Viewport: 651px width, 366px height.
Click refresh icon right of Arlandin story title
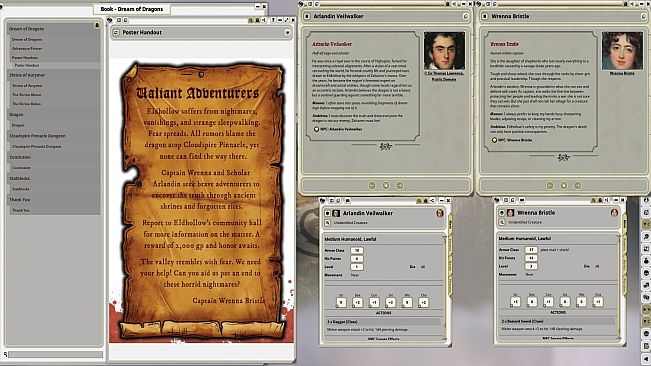tap(465, 16)
